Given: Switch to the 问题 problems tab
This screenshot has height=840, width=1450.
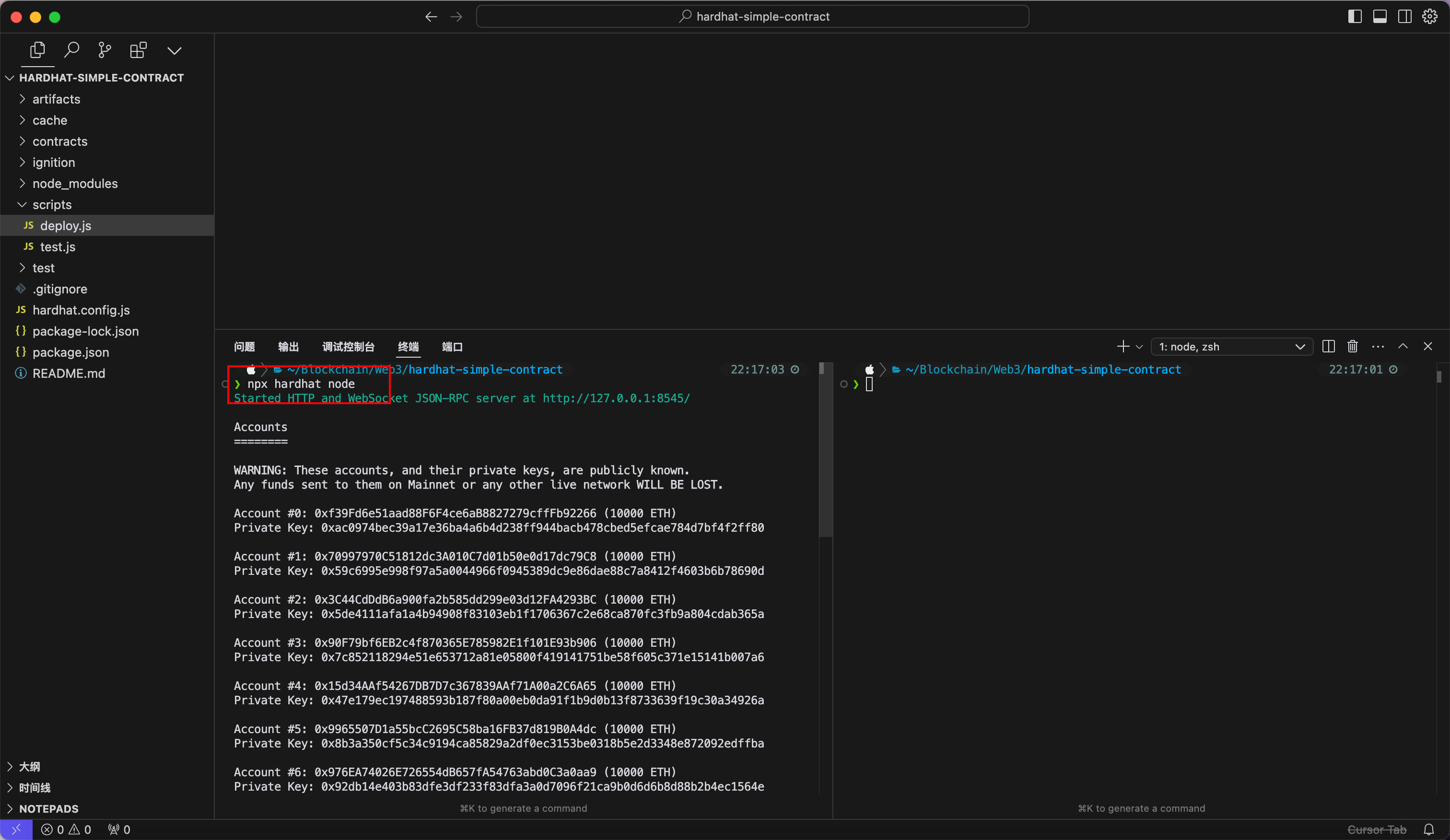Looking at the screenshot, I should 244,346.
